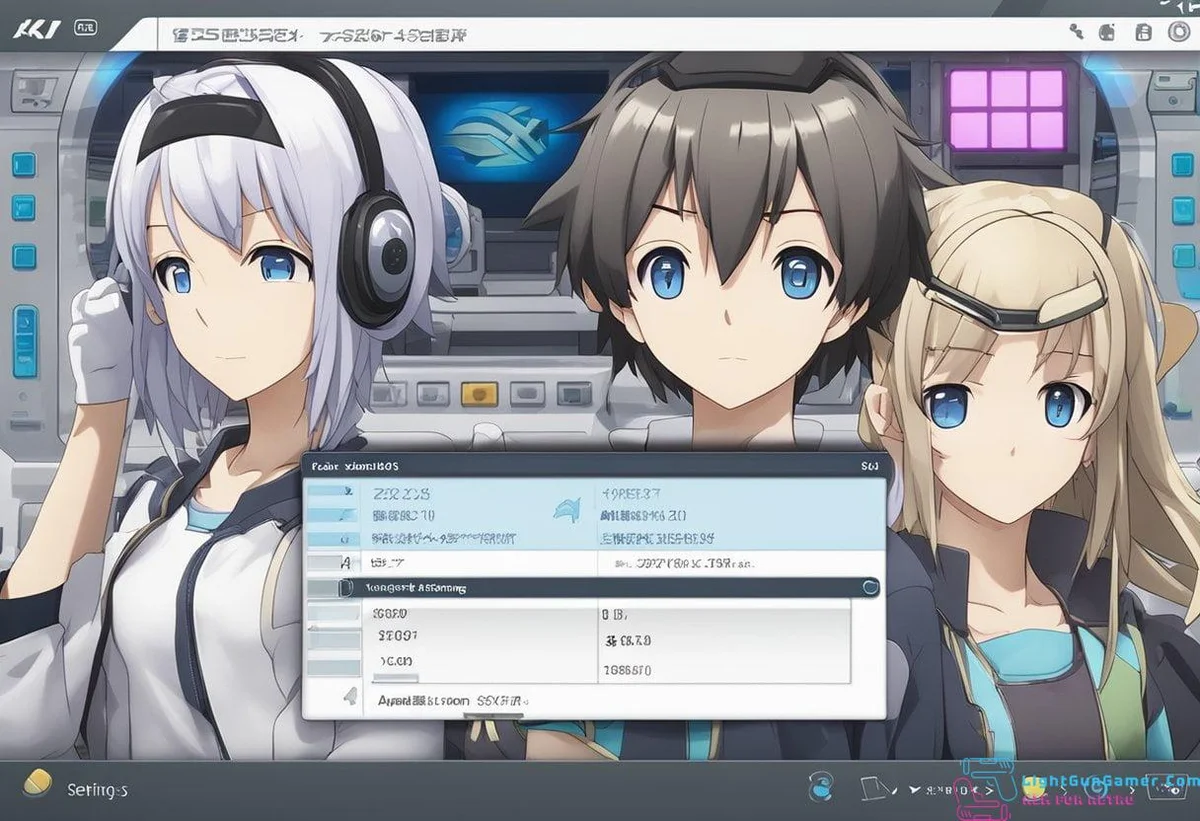Click the document icon in top-right toolbar
The image size is (1200, 821).
1144,33
